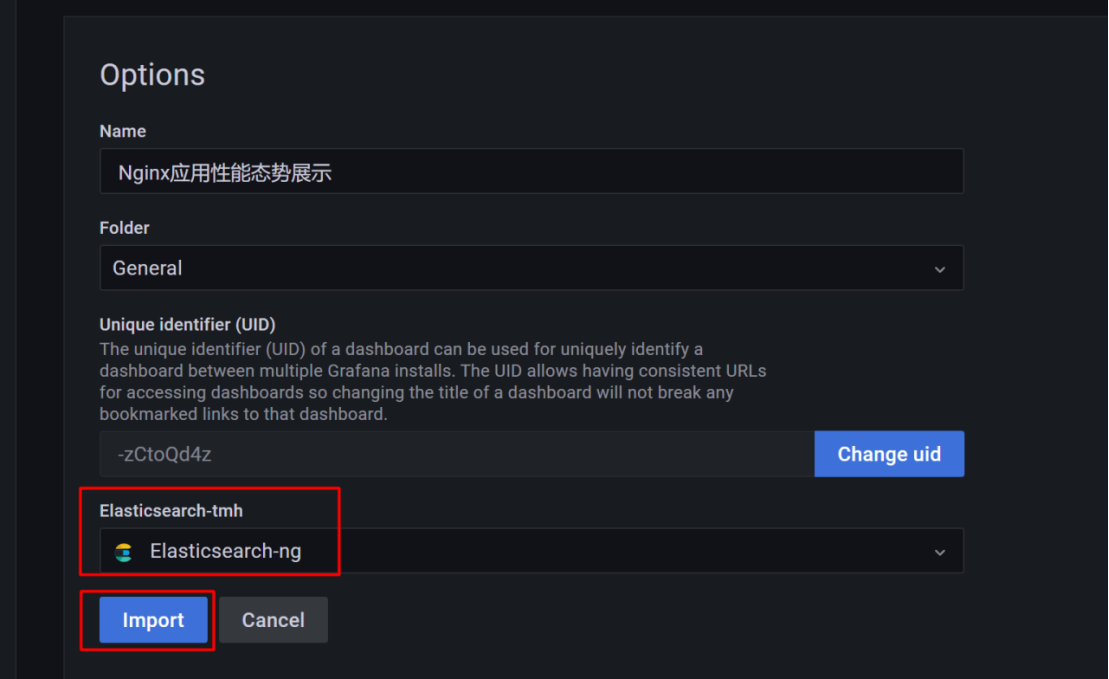Image resolution: width=1109 pixels, height=679 pixels.
Task: Focus the Name field containing Nginx应用性能态势展示
Action: click(532, 171)
